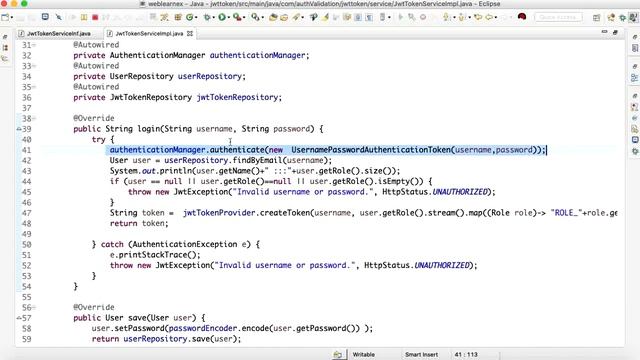Image resolution: width=640 pixels, height=360 pixels.
Task: Collapse the fold at line 31
Action: pyautogui.click(x=34, y=45)
